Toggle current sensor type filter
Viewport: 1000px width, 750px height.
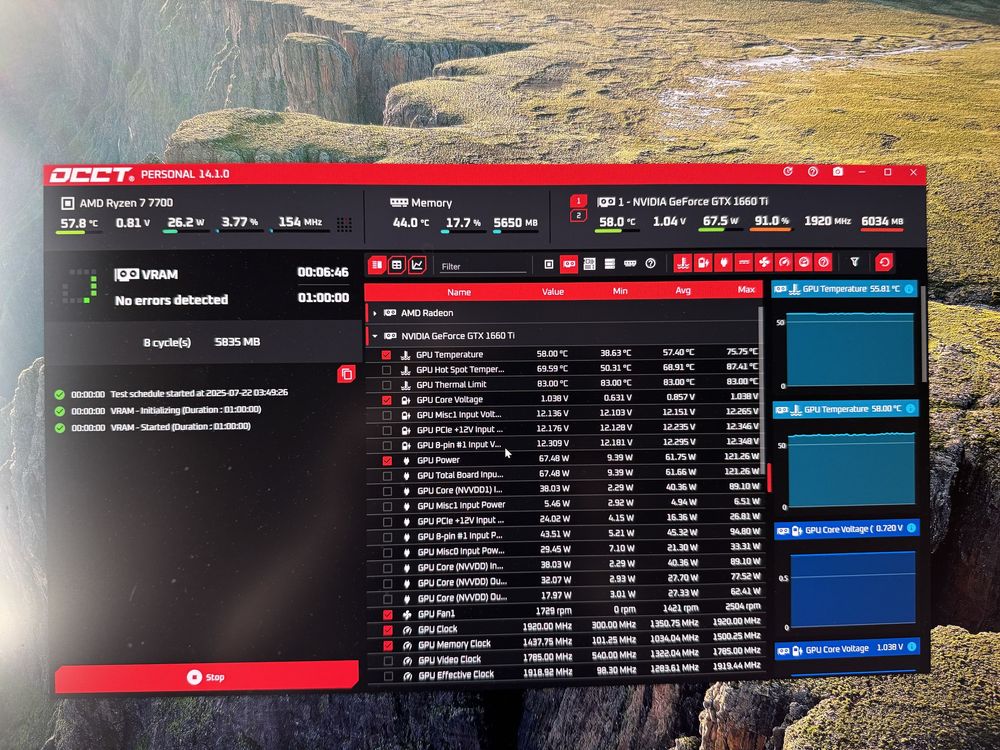744,263
